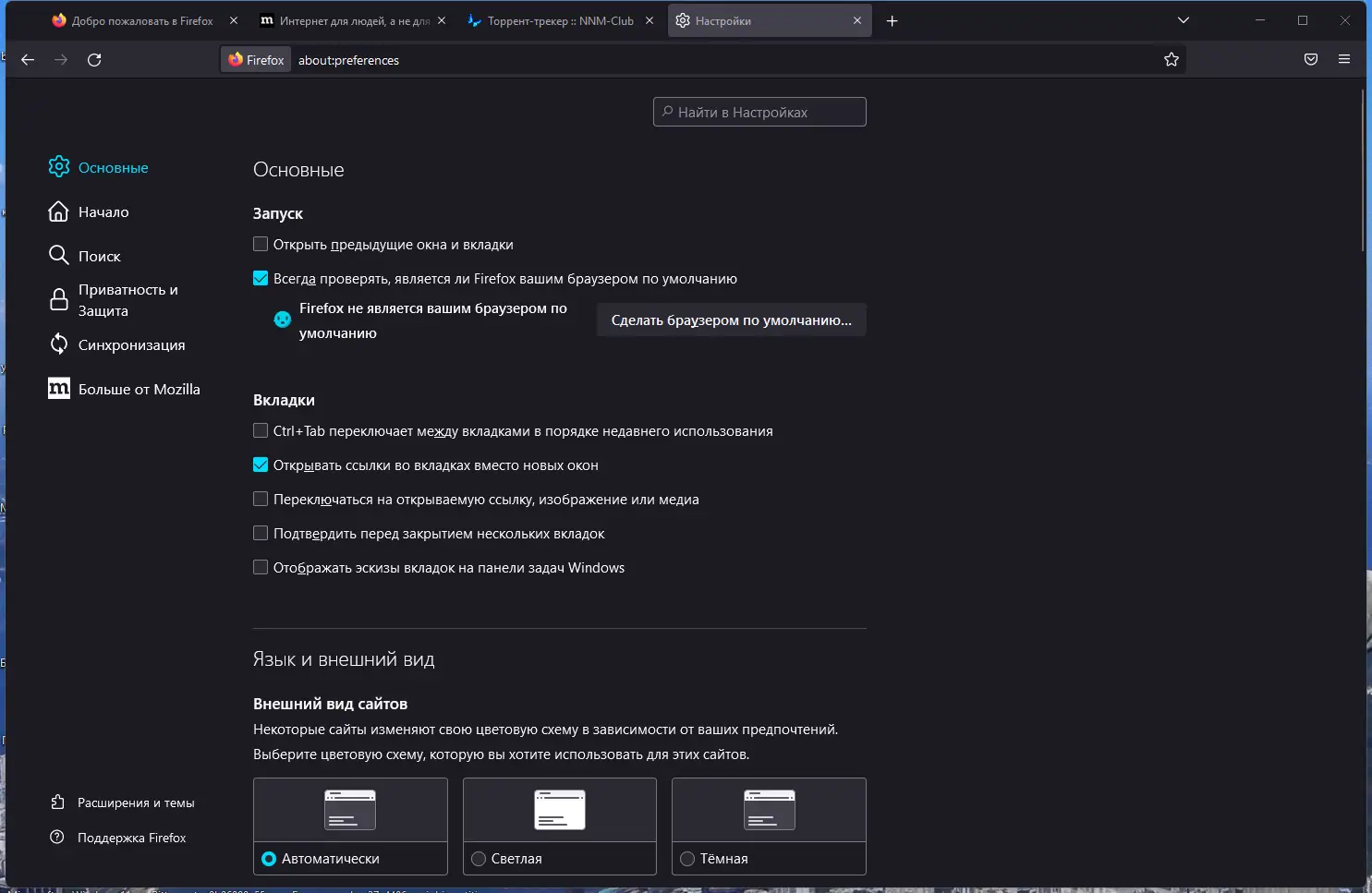Open the Firefox application menu

point(1344,60)
